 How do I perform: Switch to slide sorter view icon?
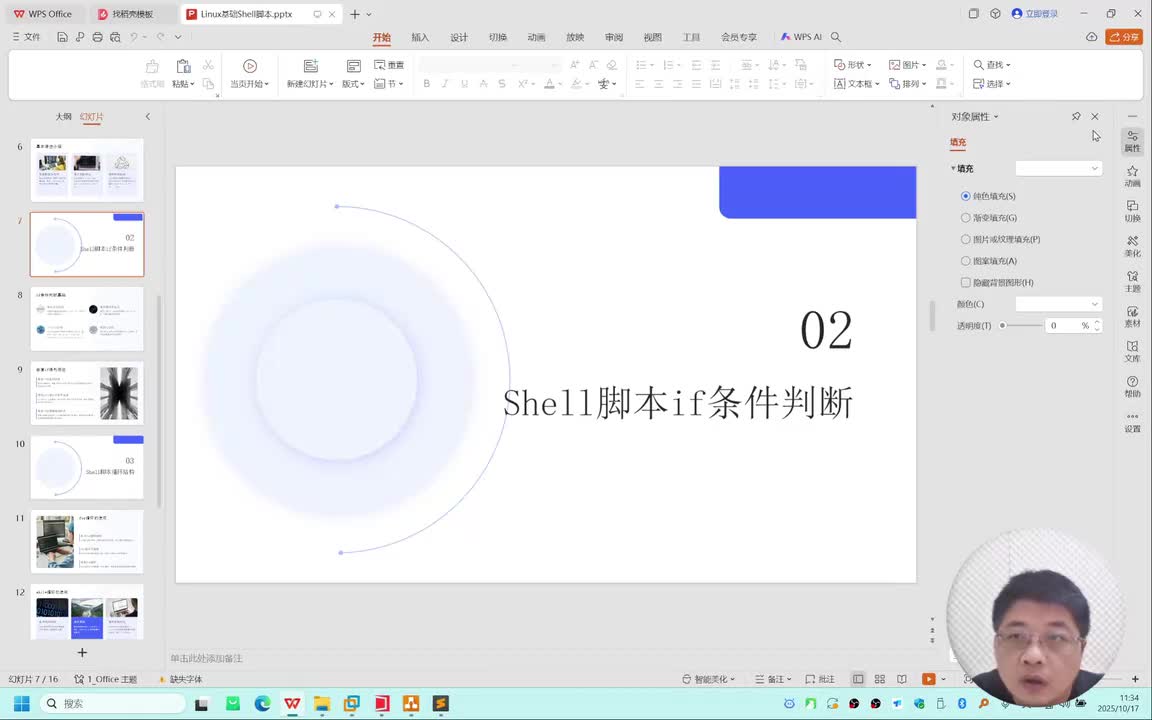879,679
